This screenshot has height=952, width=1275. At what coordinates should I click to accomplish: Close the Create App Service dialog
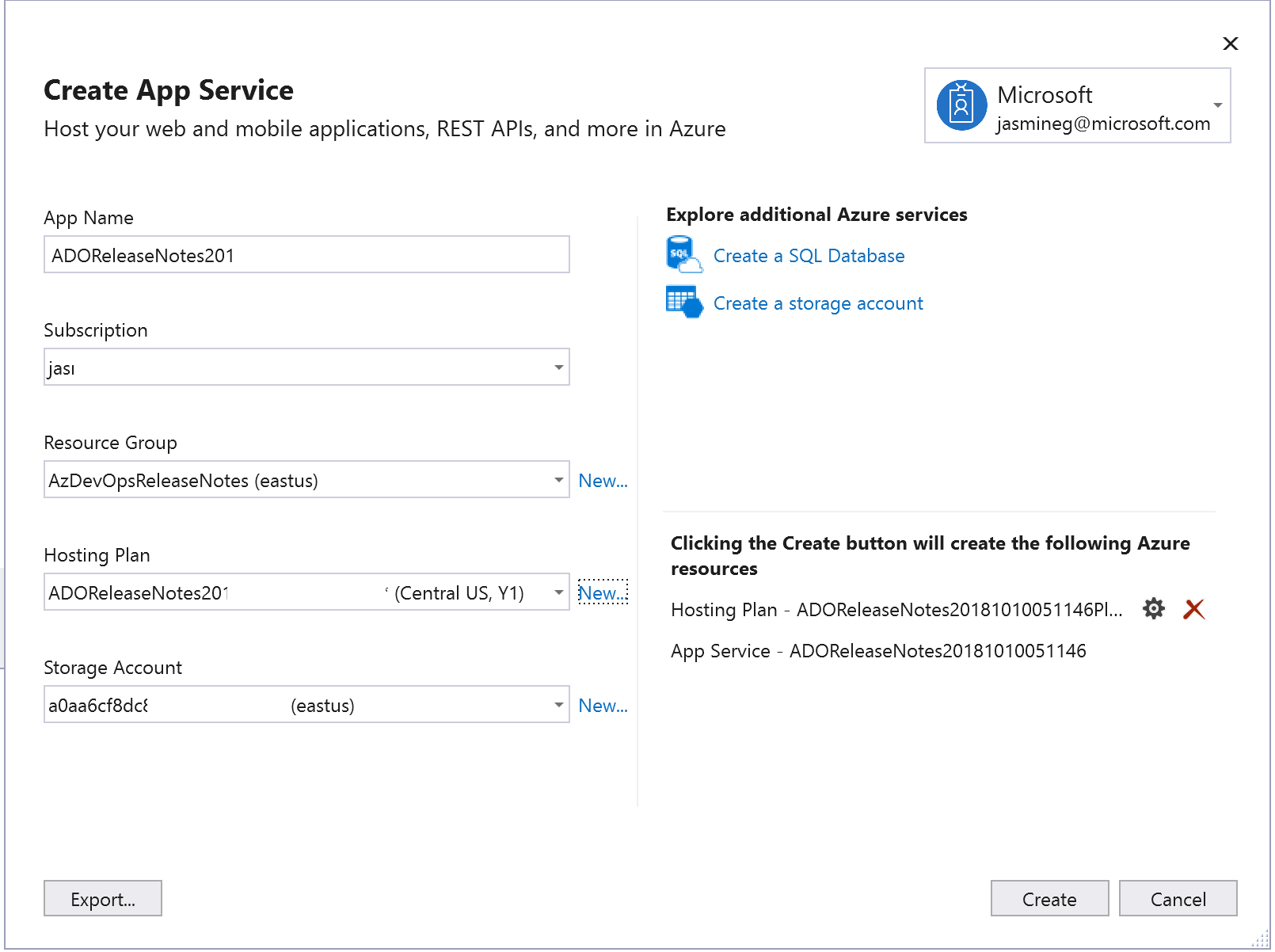click(x=1231, y=44)
